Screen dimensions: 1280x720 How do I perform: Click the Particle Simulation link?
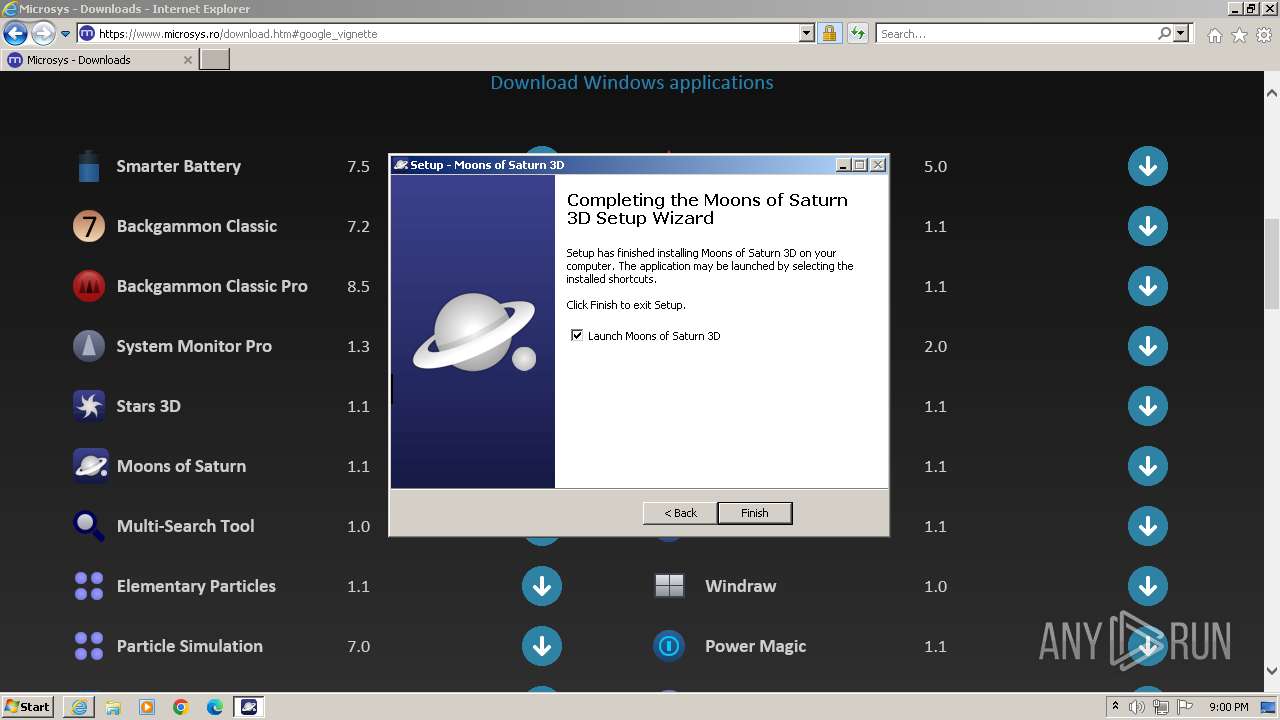click(x=189, y=646)
